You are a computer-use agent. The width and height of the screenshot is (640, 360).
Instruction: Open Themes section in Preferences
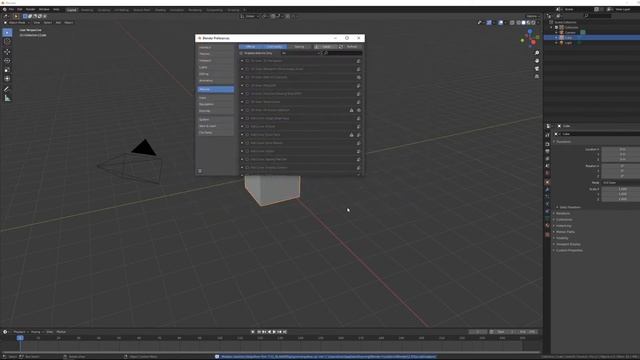(216, 54)
